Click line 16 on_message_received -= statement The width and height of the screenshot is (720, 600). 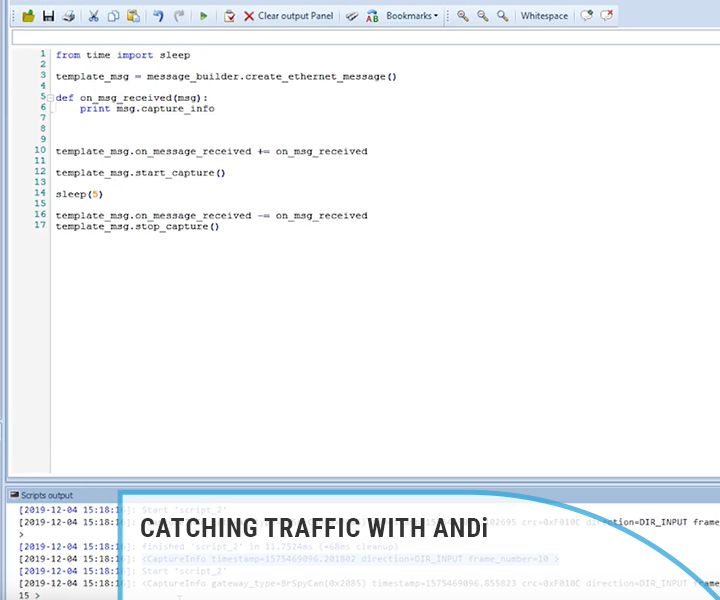pyautogui.click(x=212, y=216)
